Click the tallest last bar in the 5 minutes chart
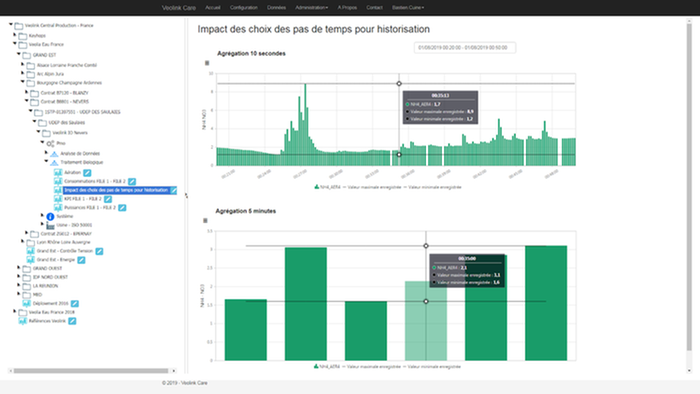This screenshot has width=700, height=394. (x=546, y=303)
